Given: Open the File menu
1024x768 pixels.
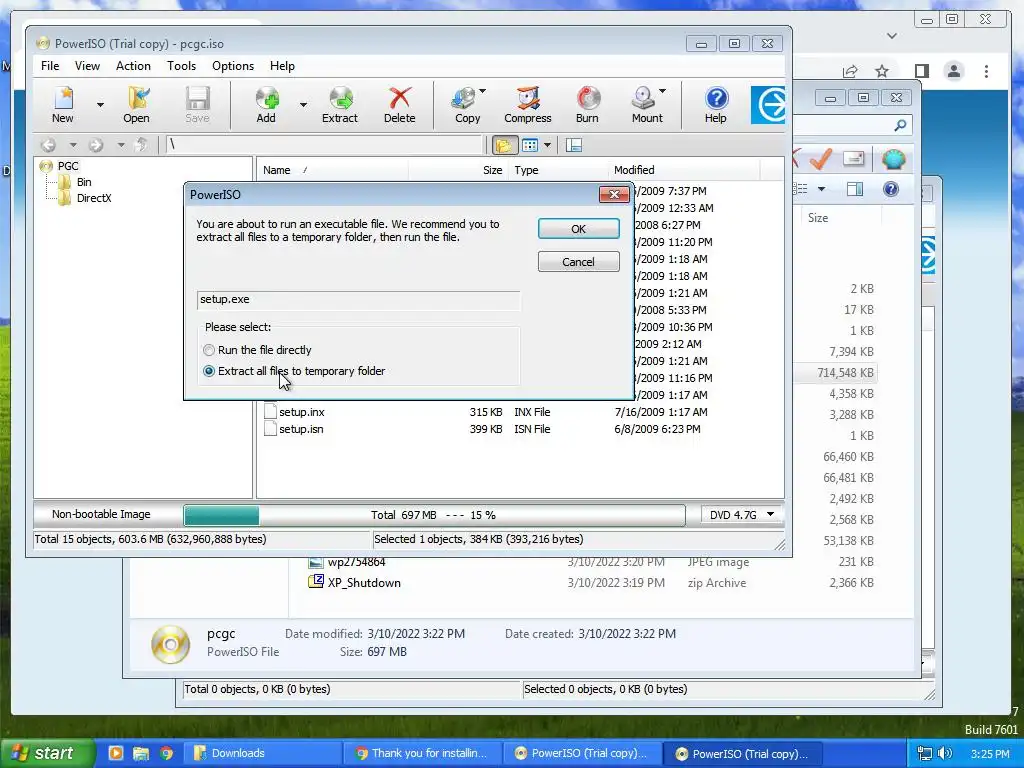Looking at the screenshot, I should pyautogui.click(x=50, y=66).
